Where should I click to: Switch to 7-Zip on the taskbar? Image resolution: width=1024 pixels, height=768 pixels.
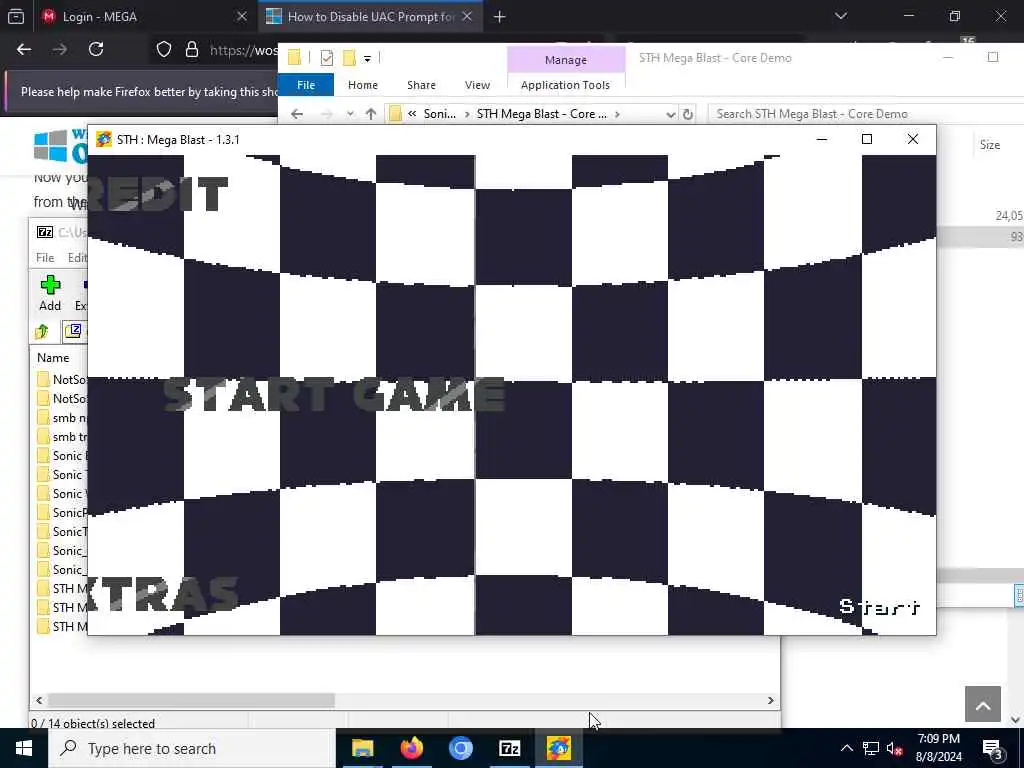point(509,748)
